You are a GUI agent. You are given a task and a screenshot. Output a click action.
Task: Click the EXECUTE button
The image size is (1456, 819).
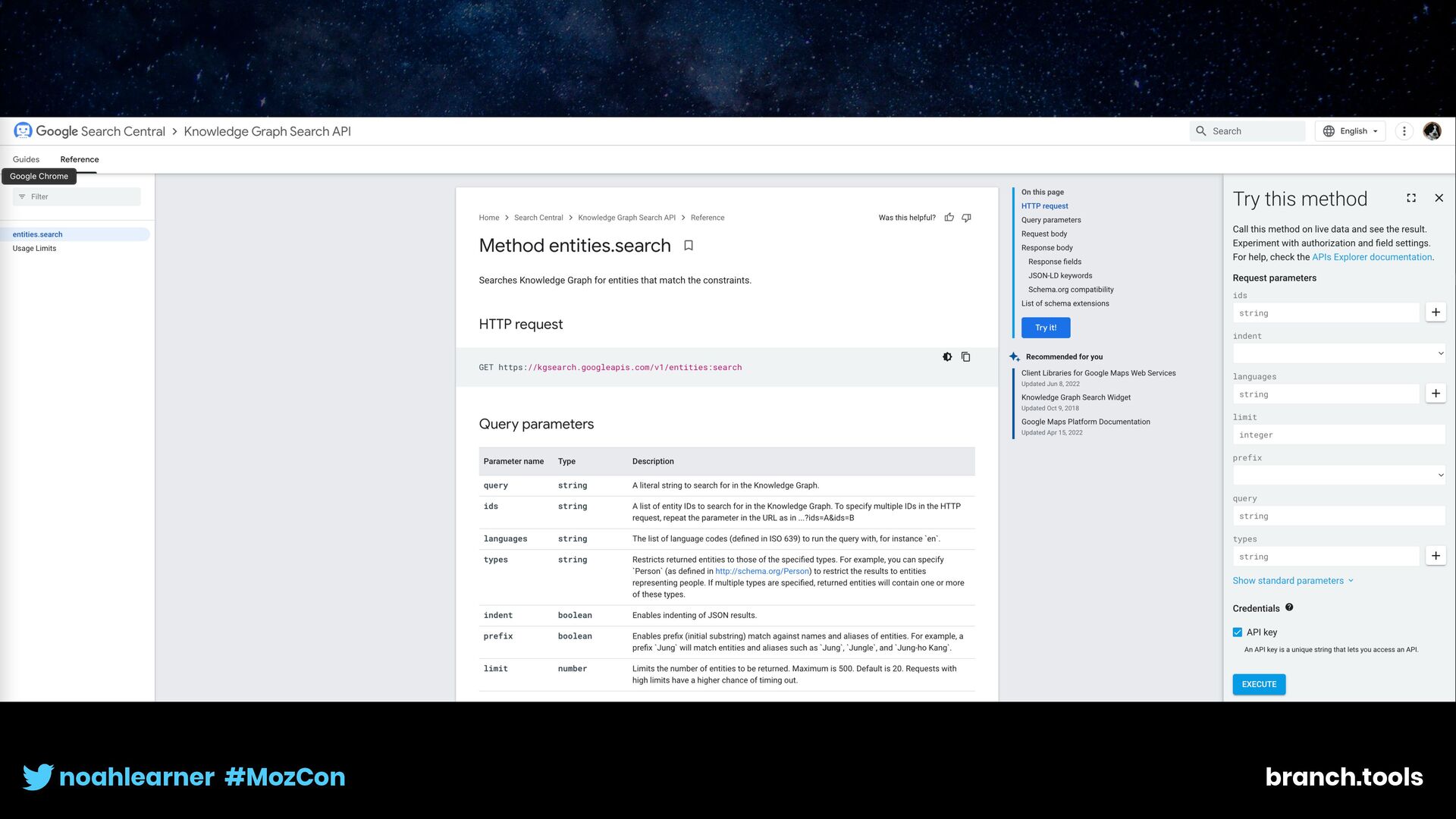1259,684
